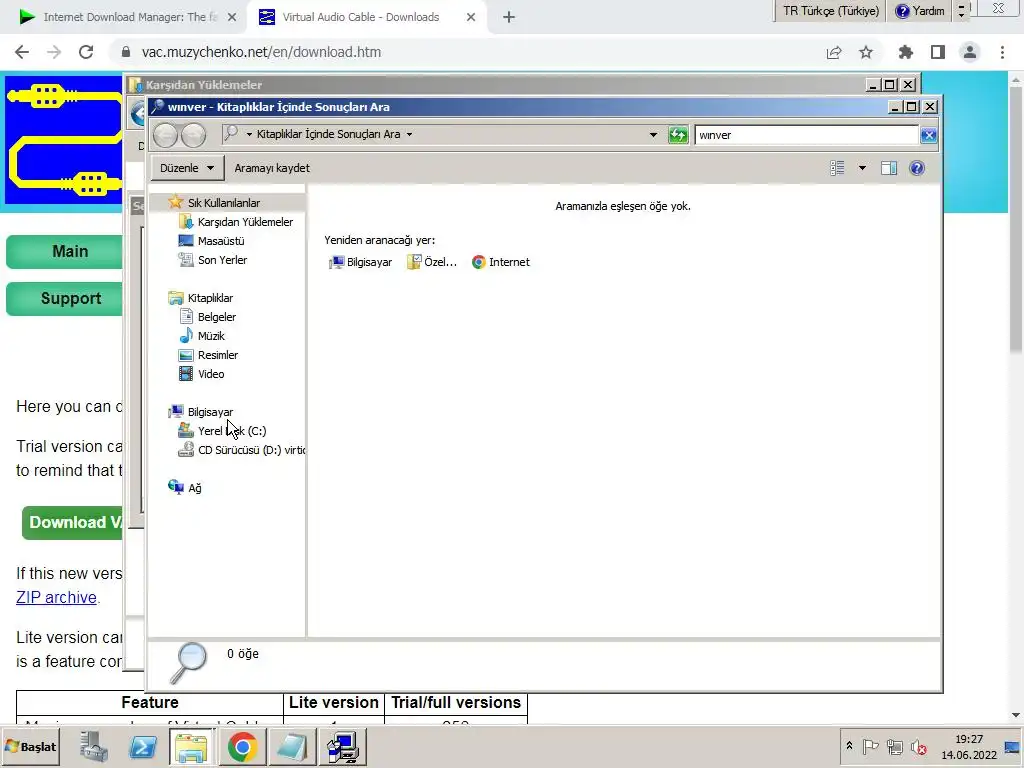Viewport: 1024px width, 768px height.
Task: Open Windows Explorer taskbar icon
Action: (x=191, y=747)
